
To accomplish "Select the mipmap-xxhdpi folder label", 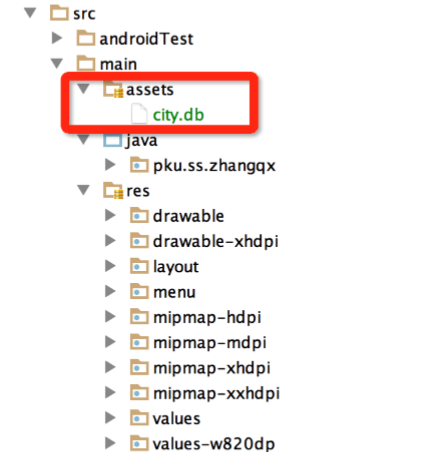I will (216, 394).
